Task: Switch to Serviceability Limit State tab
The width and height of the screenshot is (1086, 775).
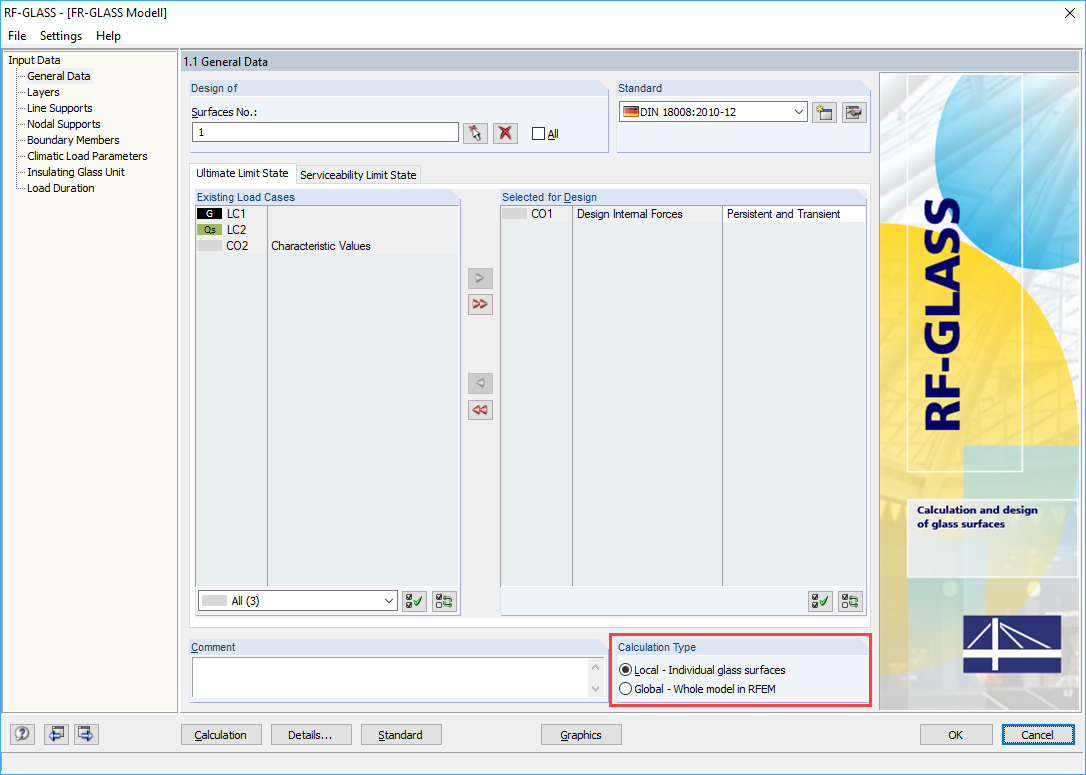Action: point(358,174)
